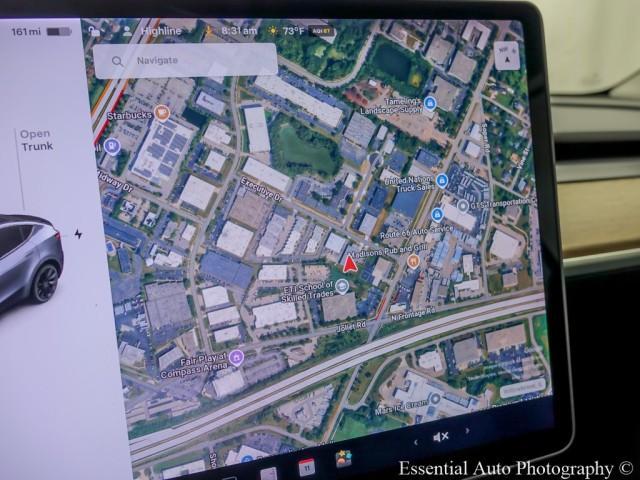Tap the Joliet Rd street label
This screenshot has height=480, width=640.
pyautogui.click(x=351, y=326)
